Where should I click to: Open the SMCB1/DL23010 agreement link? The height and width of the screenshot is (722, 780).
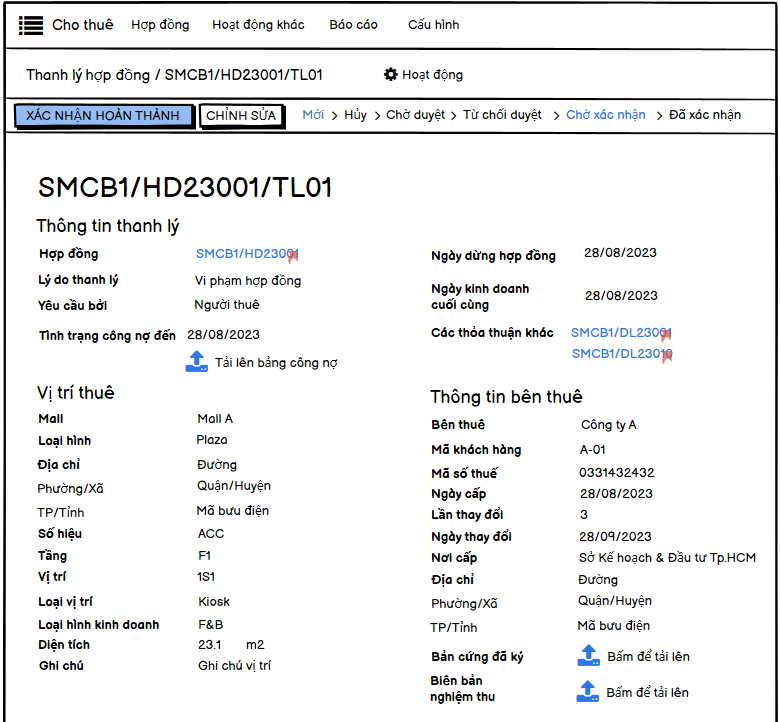[622, 354]
